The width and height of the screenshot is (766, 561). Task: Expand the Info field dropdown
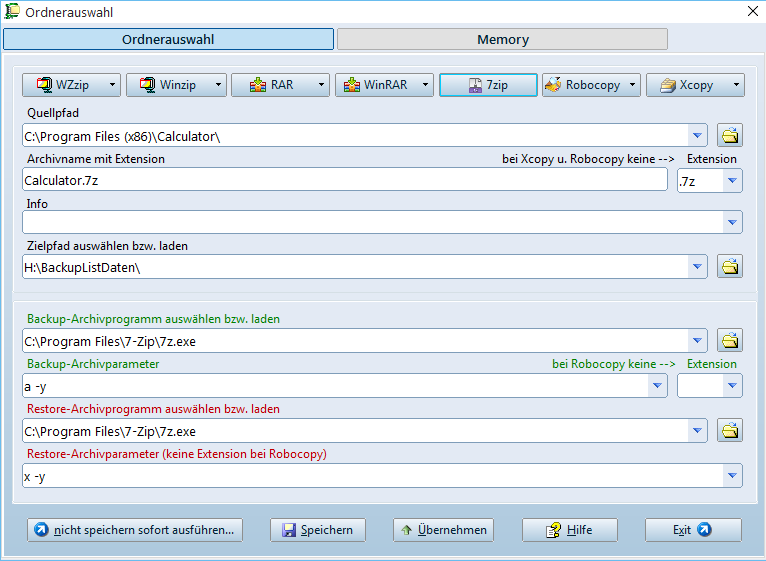coord(732,222)
